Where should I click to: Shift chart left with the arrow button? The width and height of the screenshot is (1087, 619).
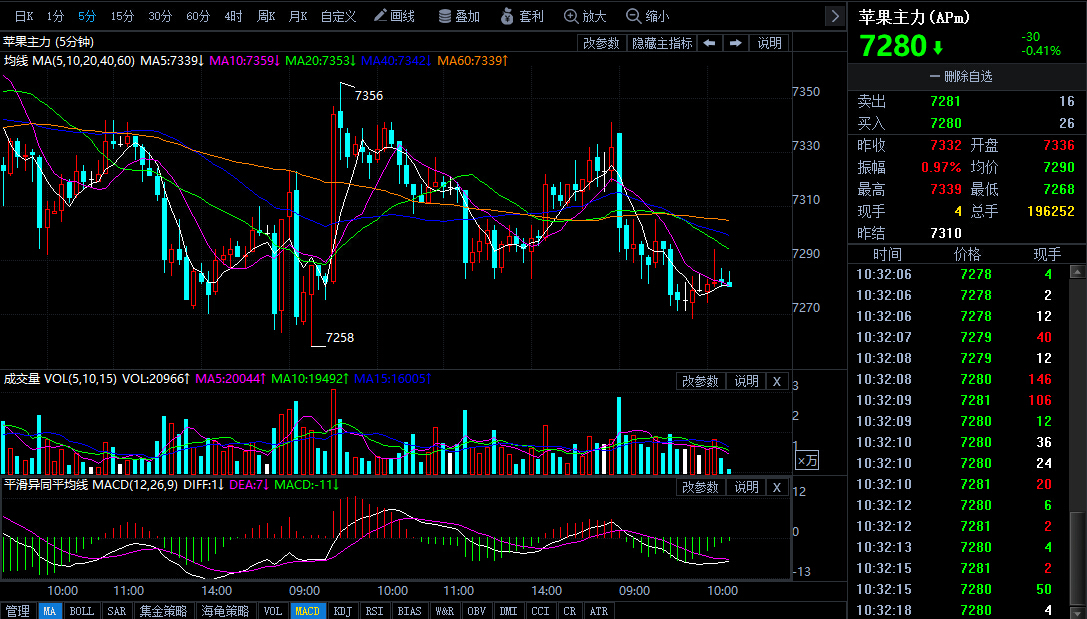709,43
